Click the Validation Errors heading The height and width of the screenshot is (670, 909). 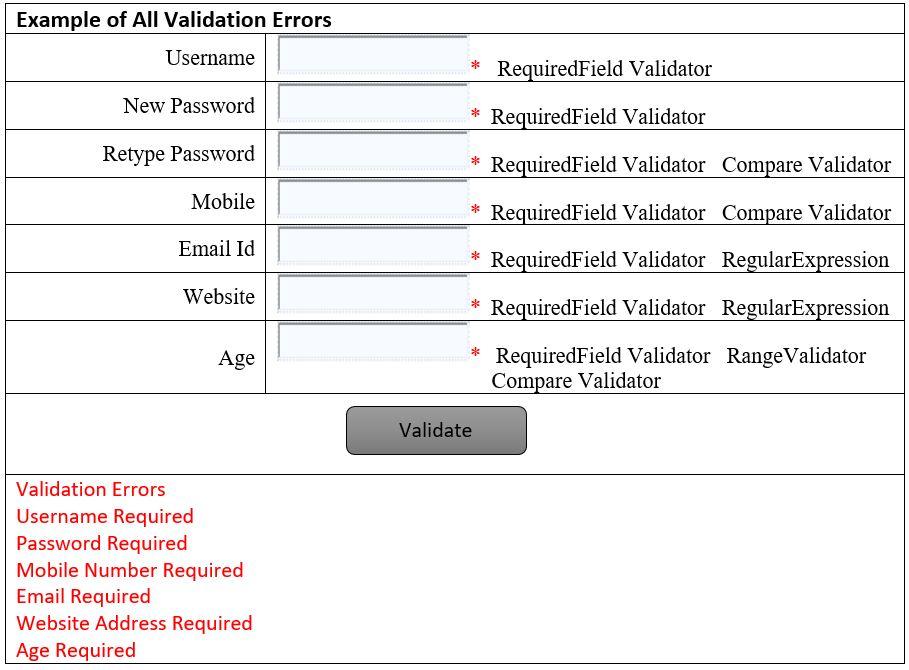[x=91, y=489]
